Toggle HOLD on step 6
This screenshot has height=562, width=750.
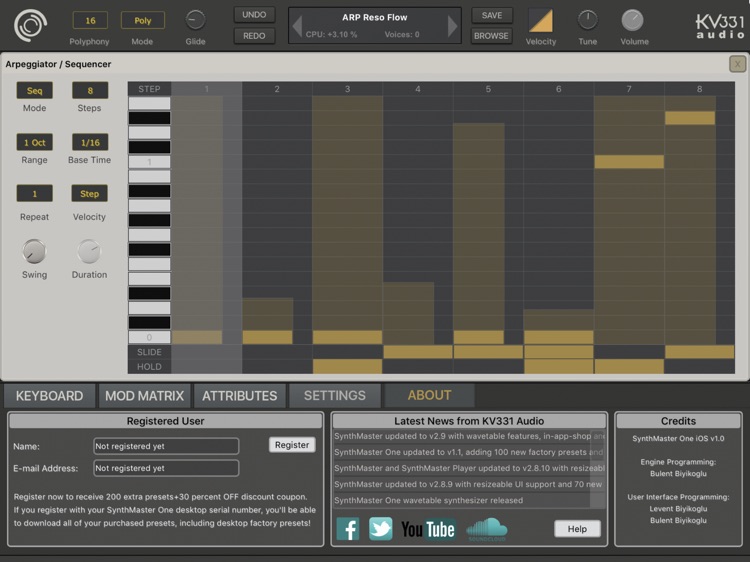click(558, 366)
